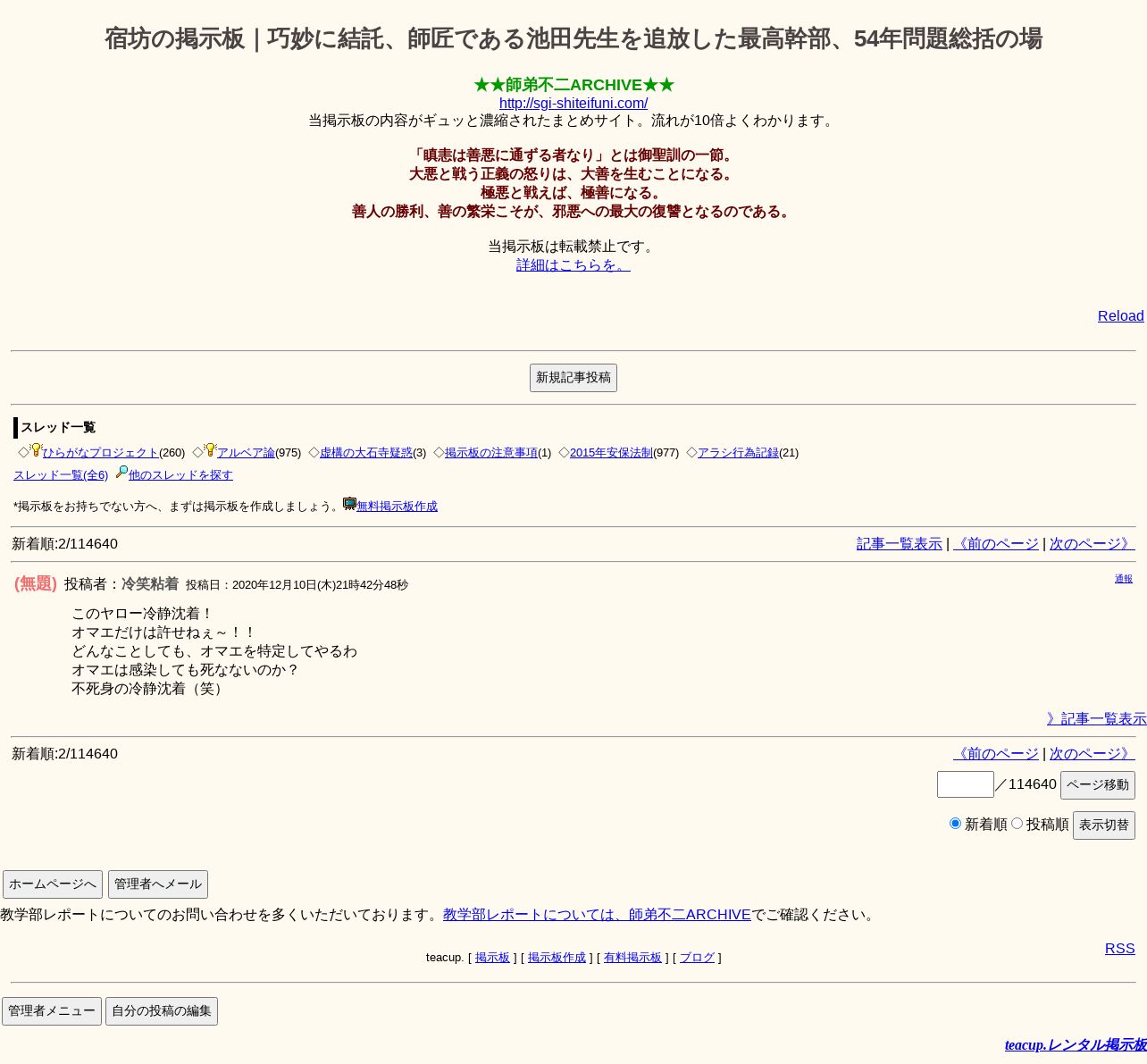Click the RSS link

click(1120, 949)
